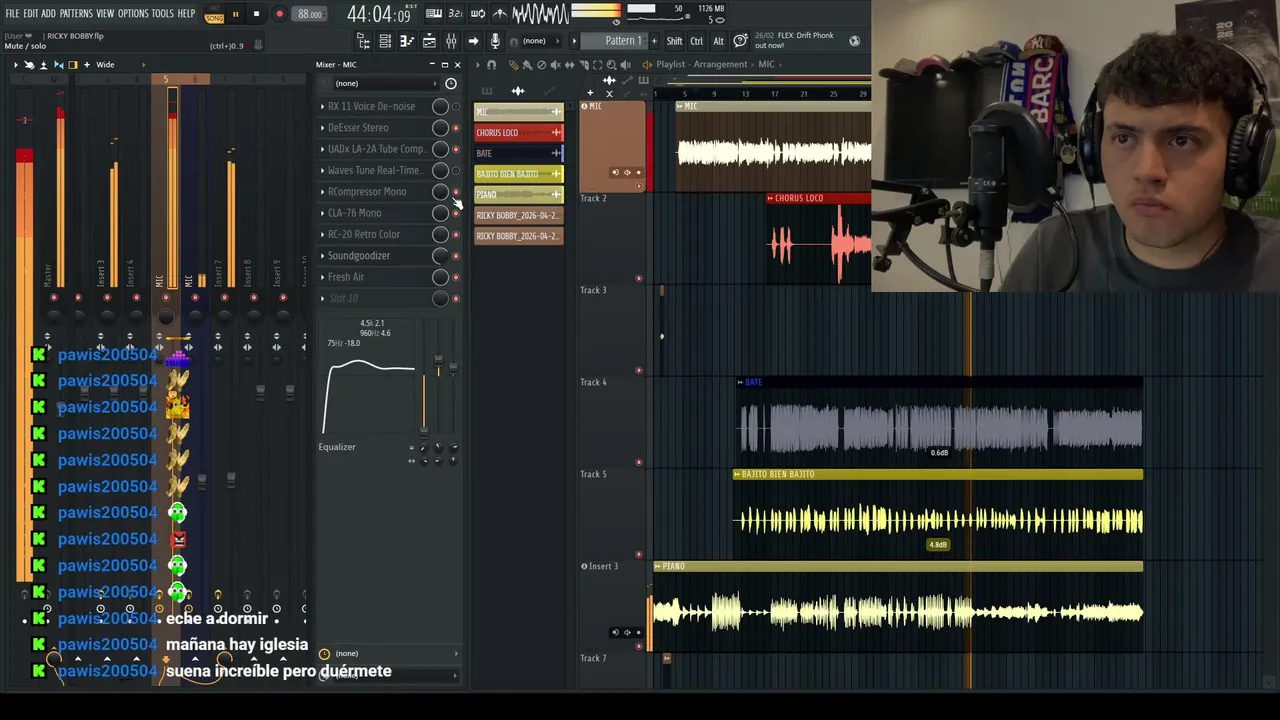
Task: Select BAJITO BIEN BAJITO clip in picker
Action: pos(518,174)
